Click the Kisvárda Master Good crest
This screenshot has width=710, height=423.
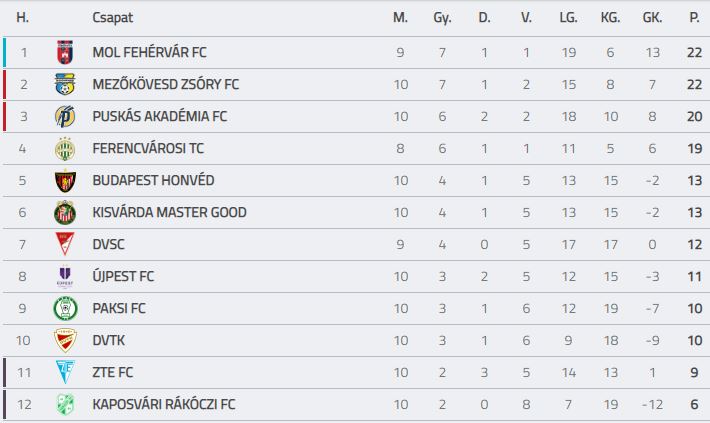coord(65,212)
